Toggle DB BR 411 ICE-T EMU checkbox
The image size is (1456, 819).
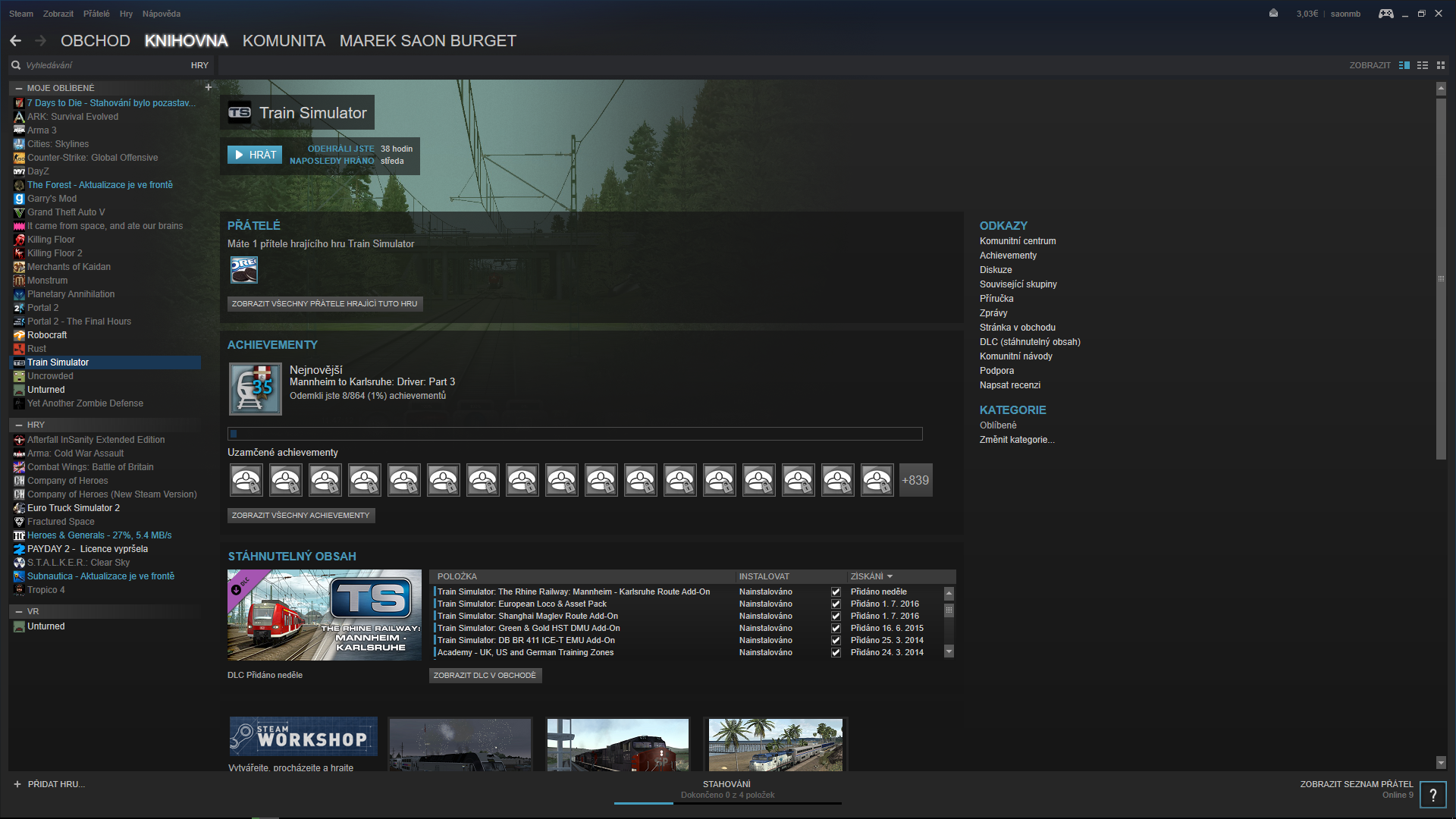point(836,640)
